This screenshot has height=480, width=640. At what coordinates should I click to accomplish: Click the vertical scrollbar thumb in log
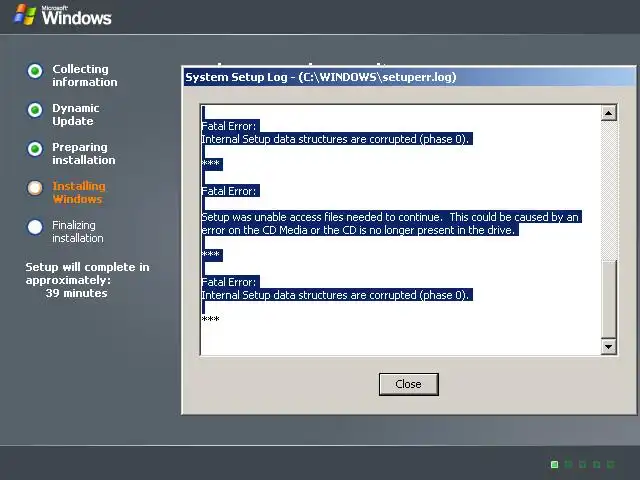pyautogui.click(x=609, y=299)
